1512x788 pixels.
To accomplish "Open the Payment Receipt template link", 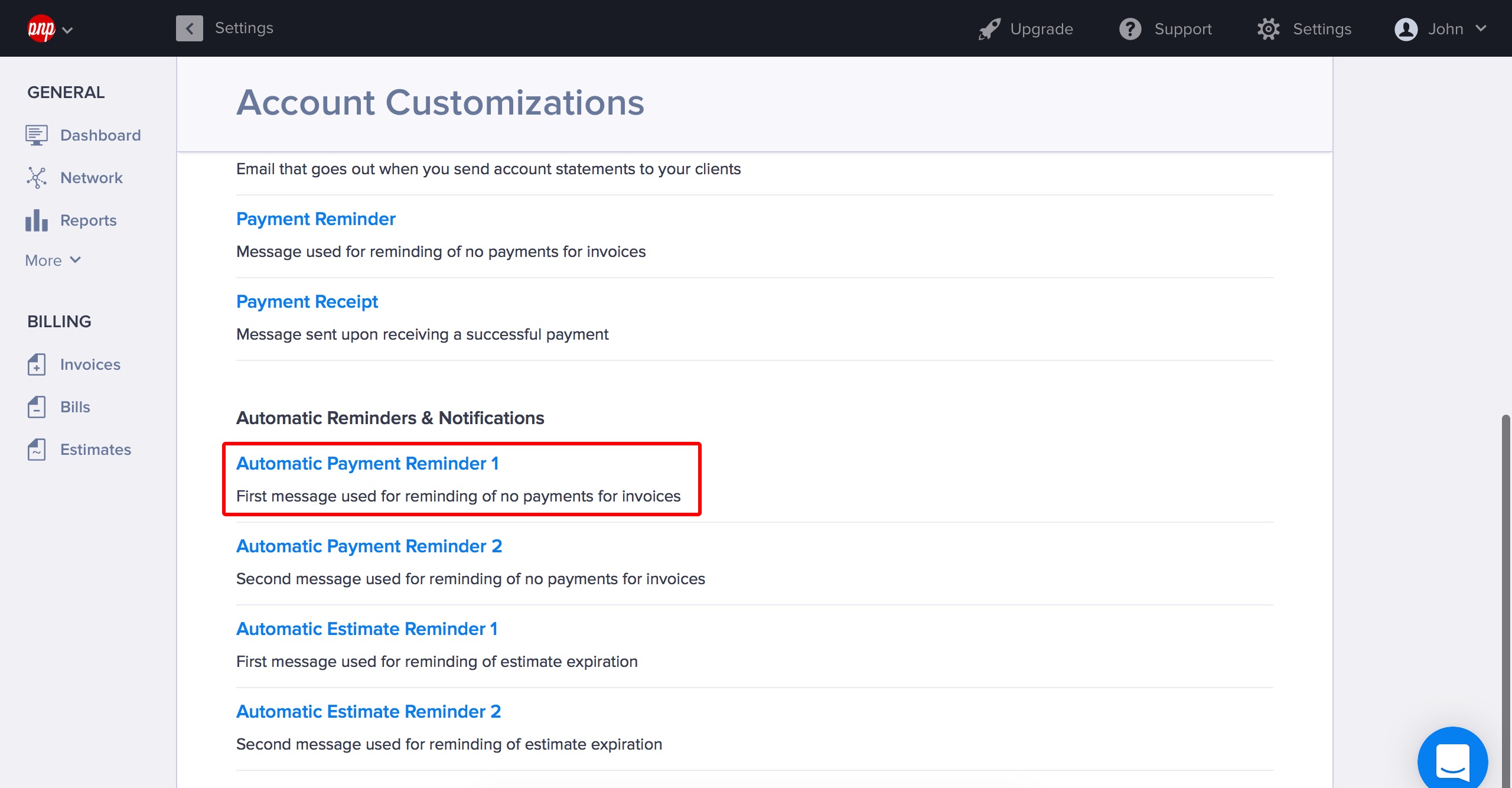I will click(307, 302).
